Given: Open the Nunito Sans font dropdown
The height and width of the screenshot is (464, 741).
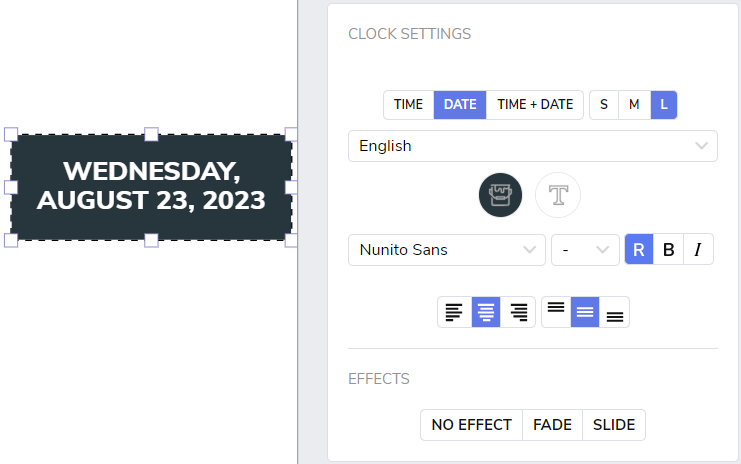Looking at the screenshot, I should coord(447,249).
